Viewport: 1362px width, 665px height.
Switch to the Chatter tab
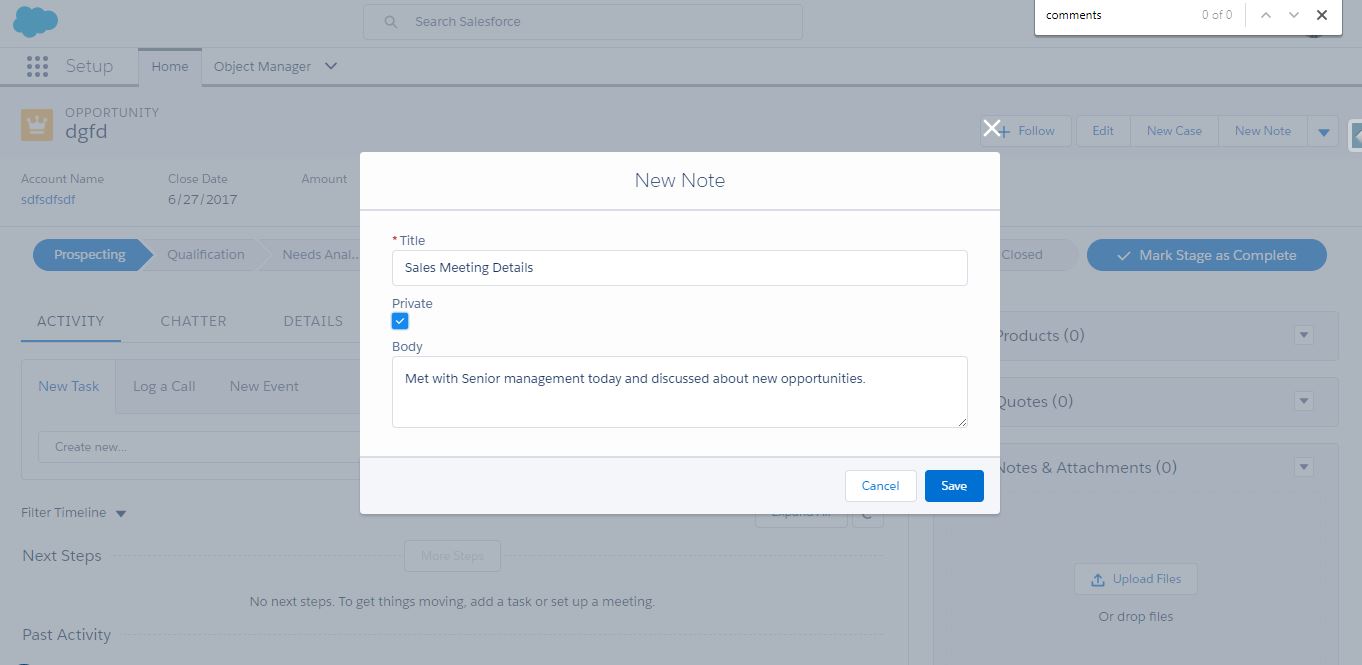(x=193, y=321)
